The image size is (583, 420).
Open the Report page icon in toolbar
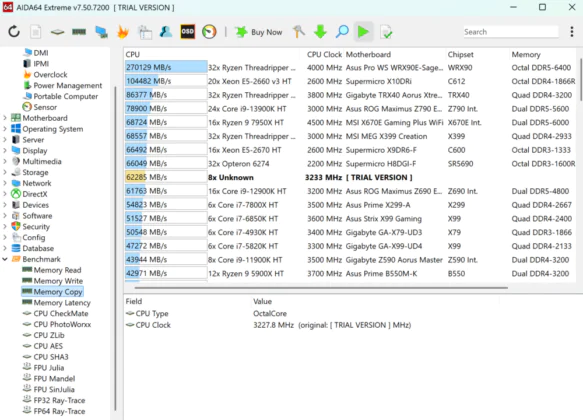(36, 32)
